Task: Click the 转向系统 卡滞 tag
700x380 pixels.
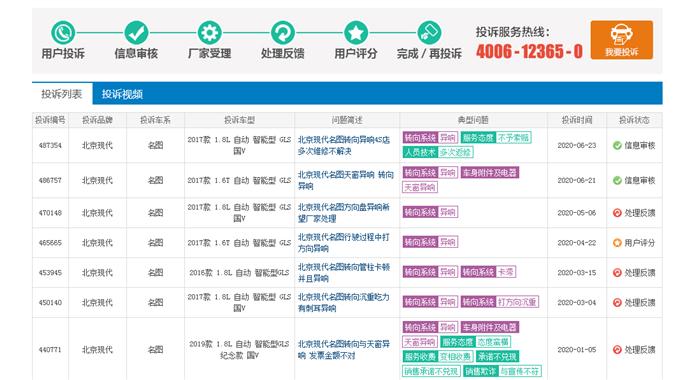Action: (488, 272)
